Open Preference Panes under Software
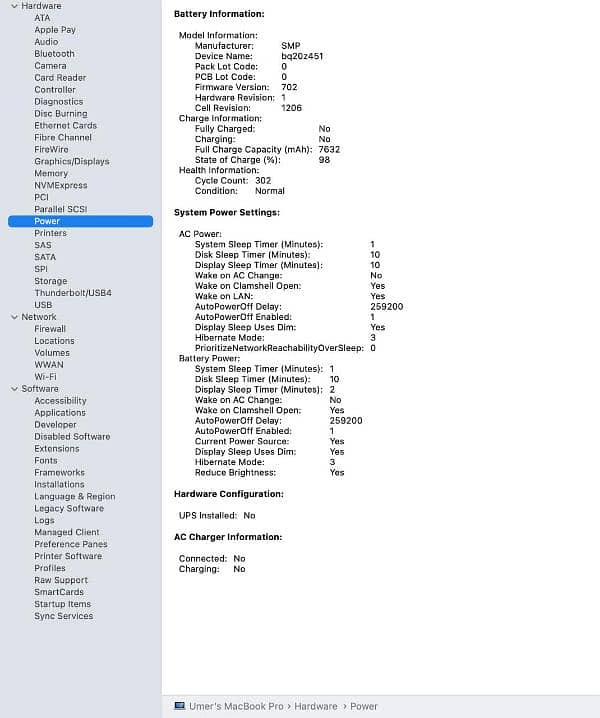 tap(70, 544)
